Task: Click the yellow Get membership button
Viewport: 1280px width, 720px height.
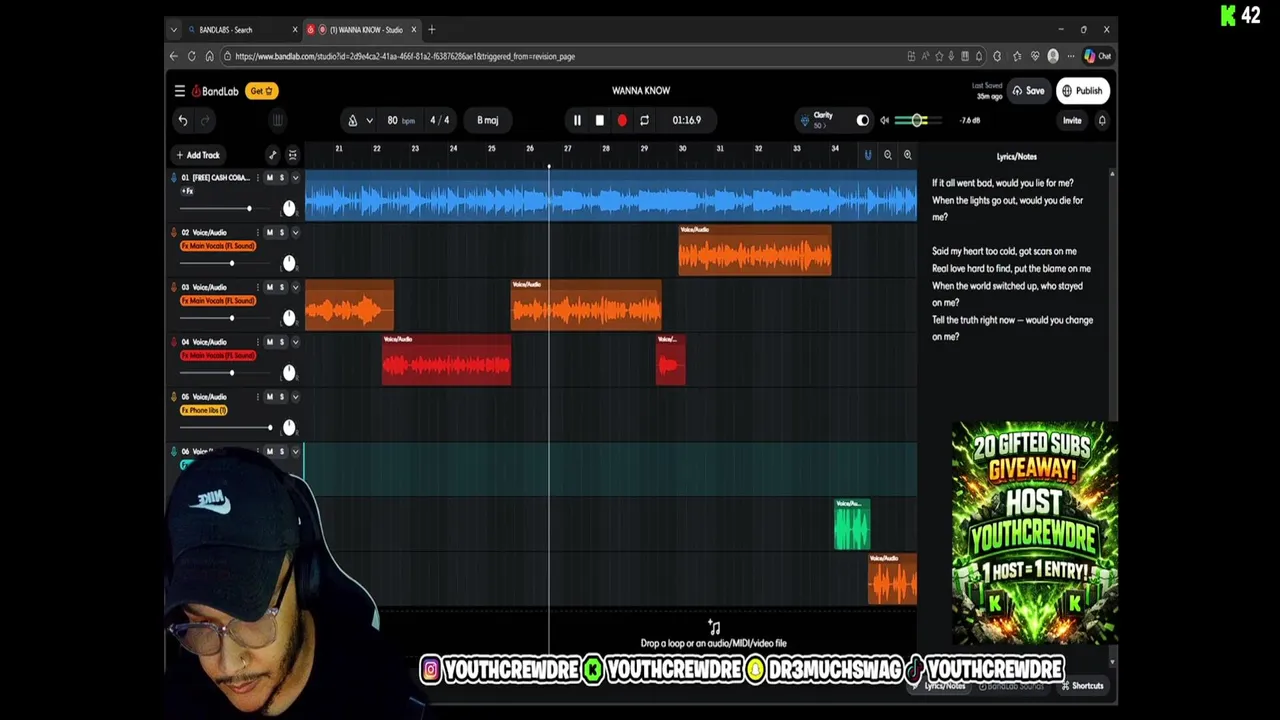Action: (262, 91)
